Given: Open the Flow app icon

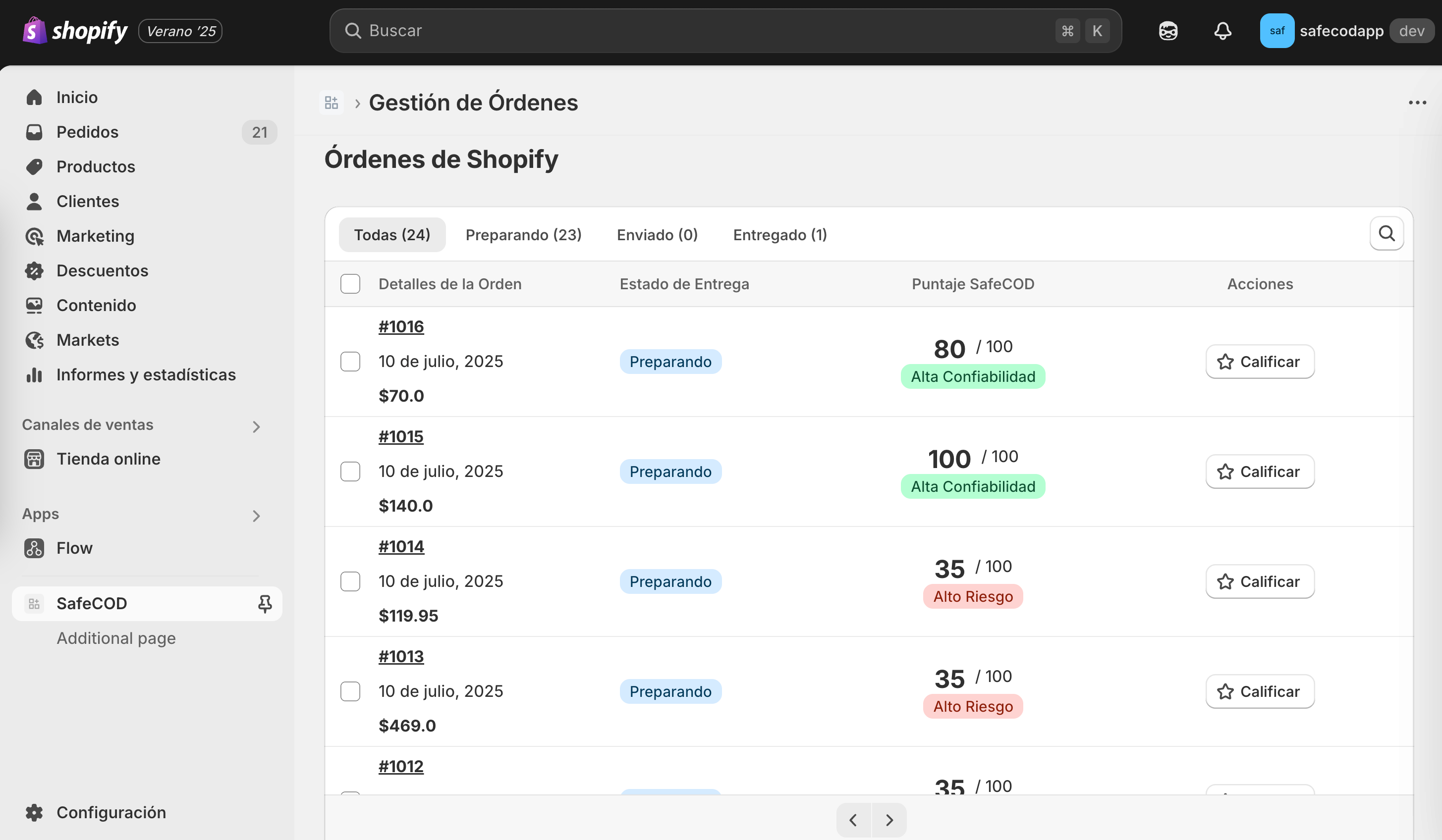Looking at the screenshot, I should [34, 548].
